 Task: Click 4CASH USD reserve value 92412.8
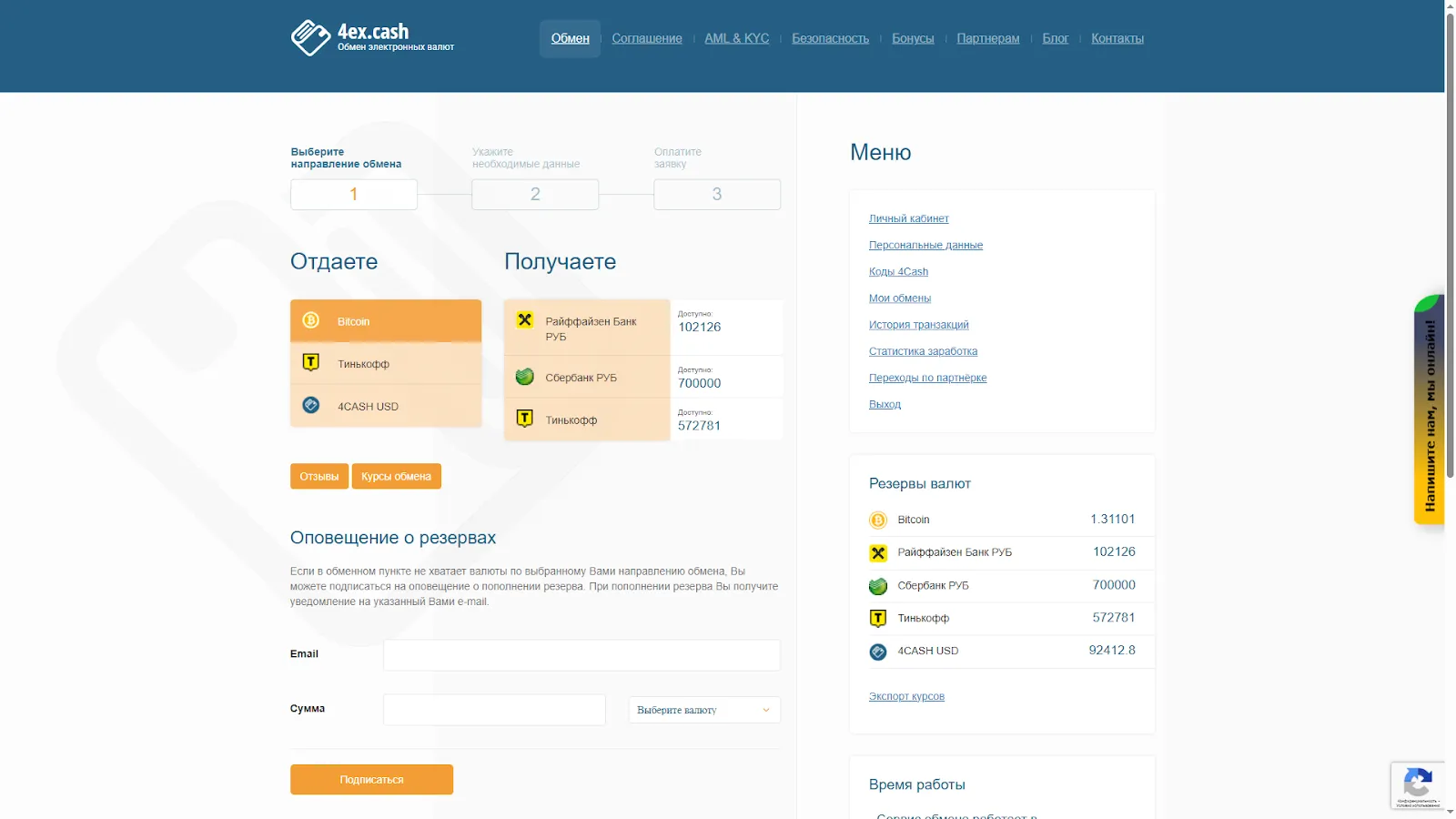(1112, 651)
